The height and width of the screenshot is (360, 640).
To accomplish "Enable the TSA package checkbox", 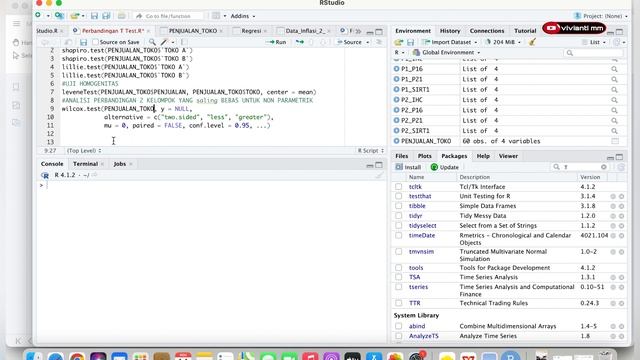I will tap(398, 277).
